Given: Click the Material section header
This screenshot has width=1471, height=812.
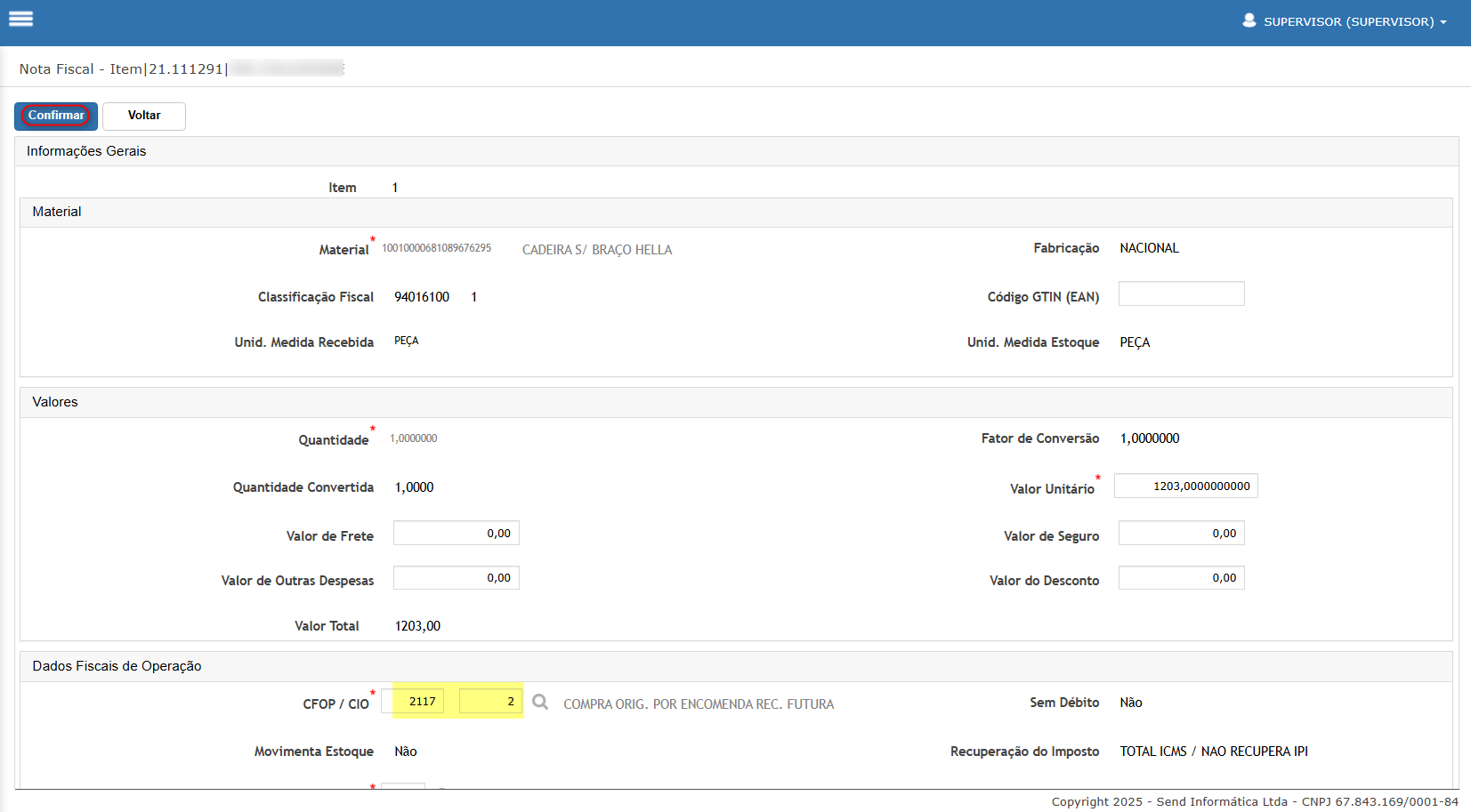Looking at the screenshot, I should [736, 213].
